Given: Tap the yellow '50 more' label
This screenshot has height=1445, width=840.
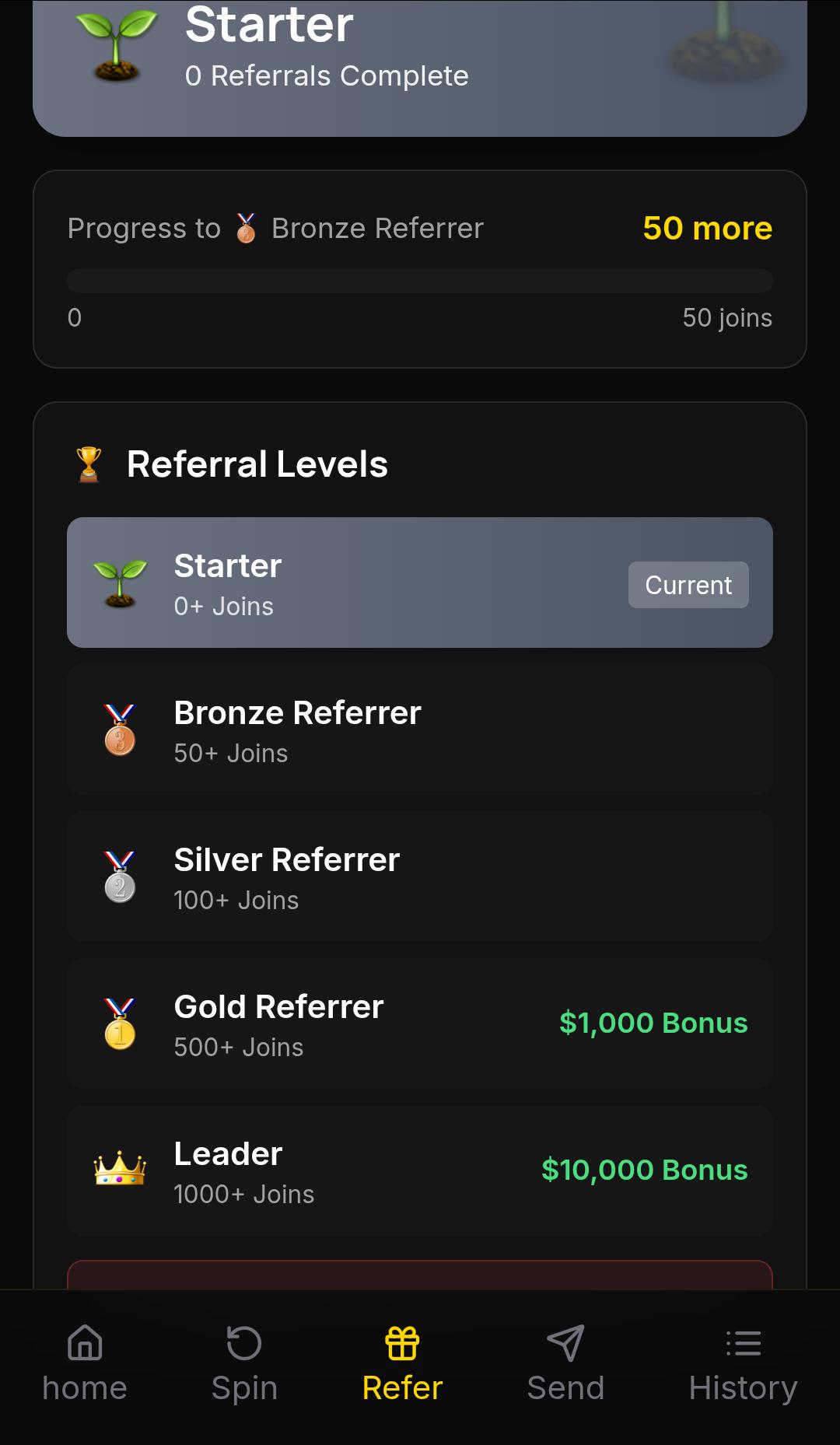Looking at the screenshot, I should point(707,229).
